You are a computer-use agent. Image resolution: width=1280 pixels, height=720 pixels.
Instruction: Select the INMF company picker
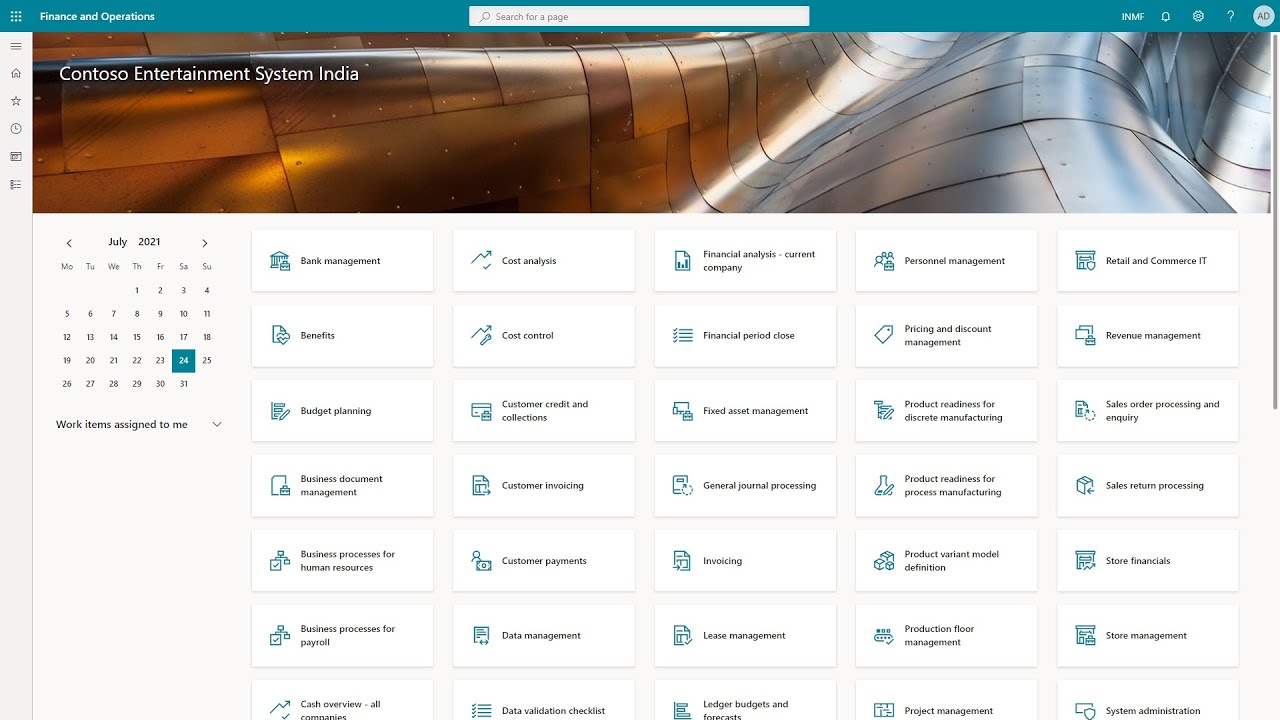click(x=1132, y=17)
